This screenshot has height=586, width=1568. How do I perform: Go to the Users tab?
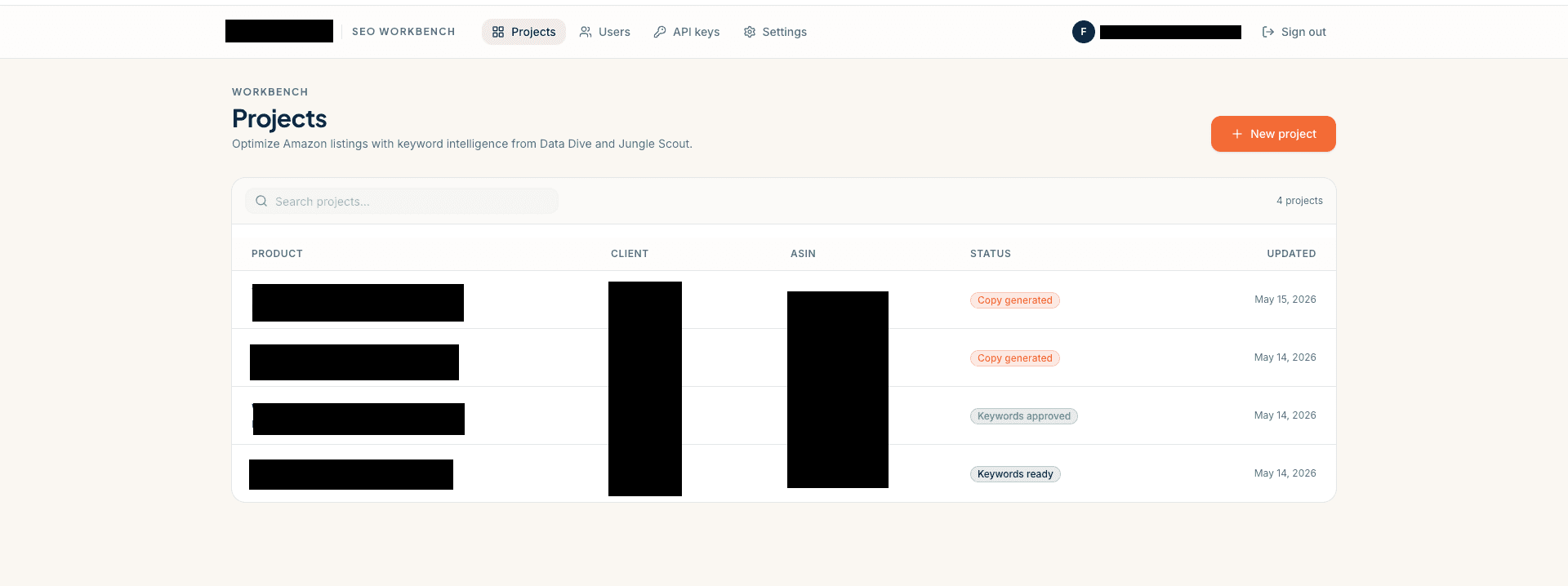click(x=604, y=32)
